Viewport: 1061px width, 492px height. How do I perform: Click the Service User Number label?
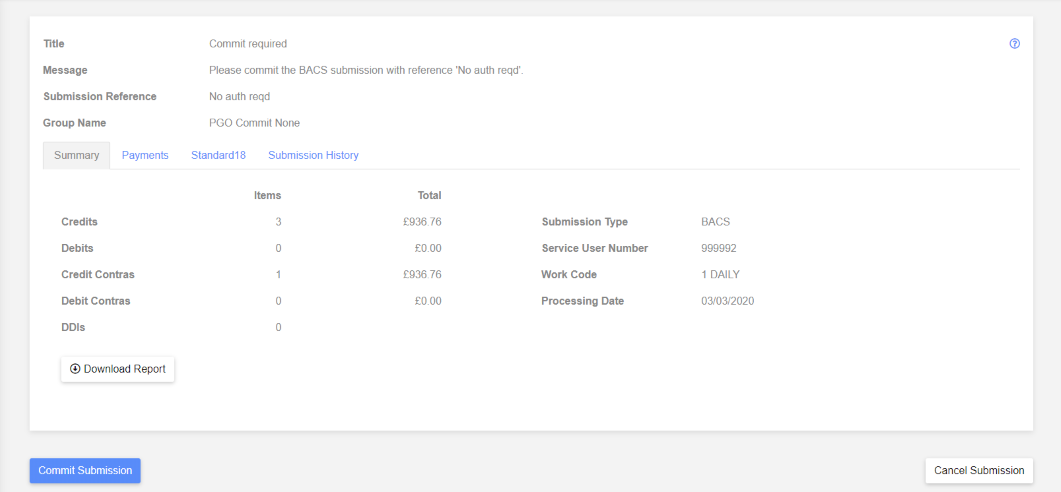click(595, 248)
